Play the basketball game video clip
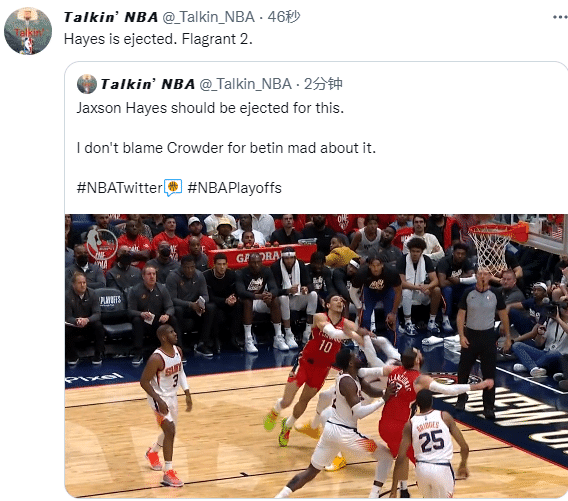The image size is (568, 501). tap(316, 356)
